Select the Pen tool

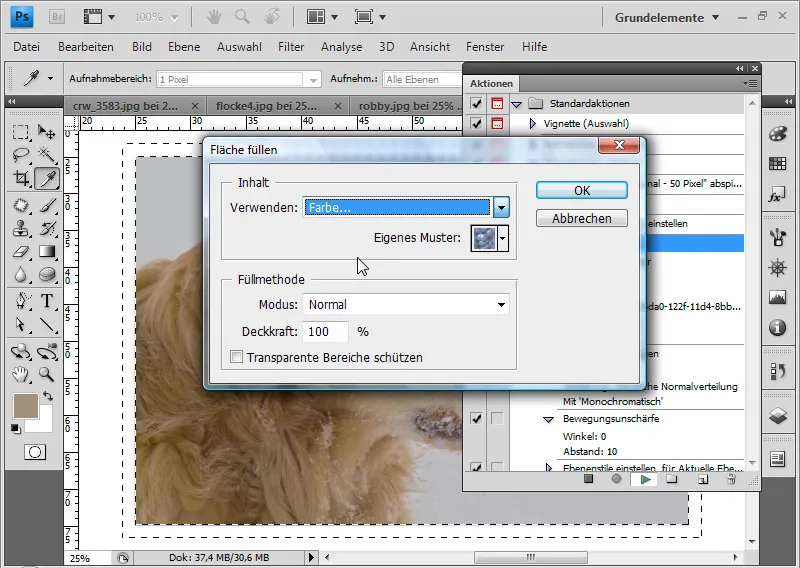[20, 301]
